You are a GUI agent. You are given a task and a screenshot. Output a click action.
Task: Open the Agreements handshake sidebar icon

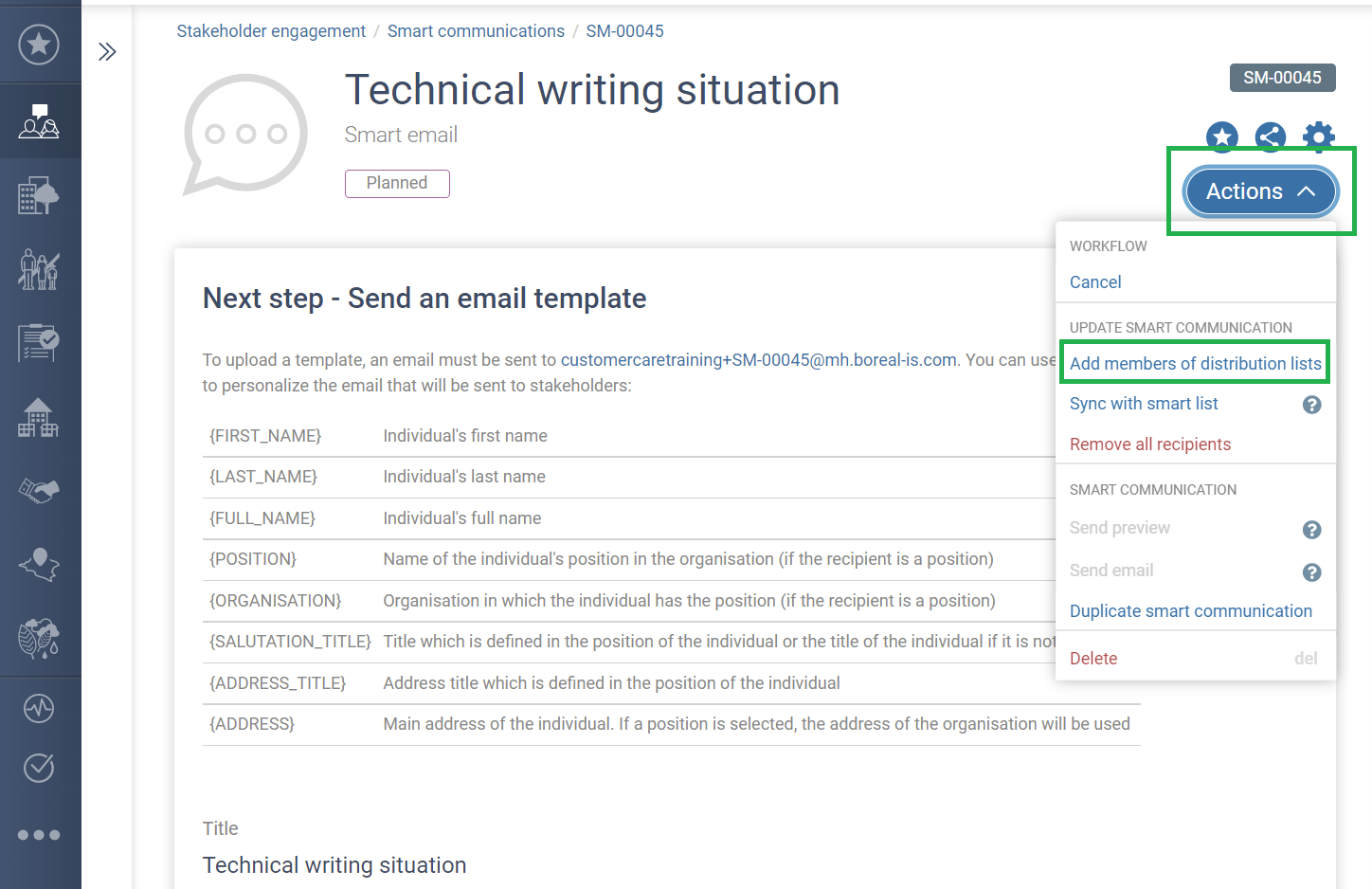pyautogui.click(x=39, y=491)
